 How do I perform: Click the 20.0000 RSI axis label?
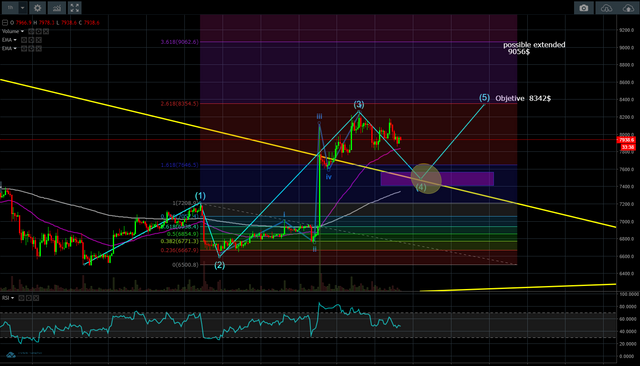click(x=627, y=344)
